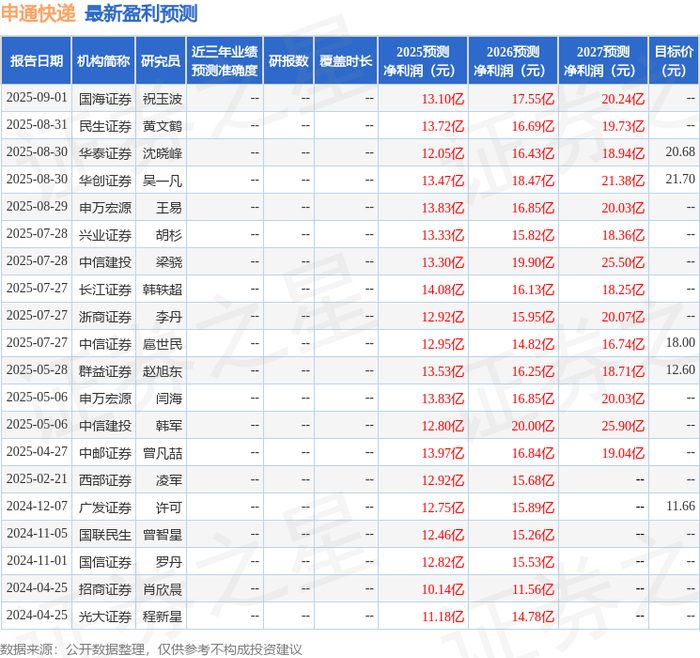Click the 目标价 column header
700x658 pixels.
pyautogui.click(x=674, y=61)
